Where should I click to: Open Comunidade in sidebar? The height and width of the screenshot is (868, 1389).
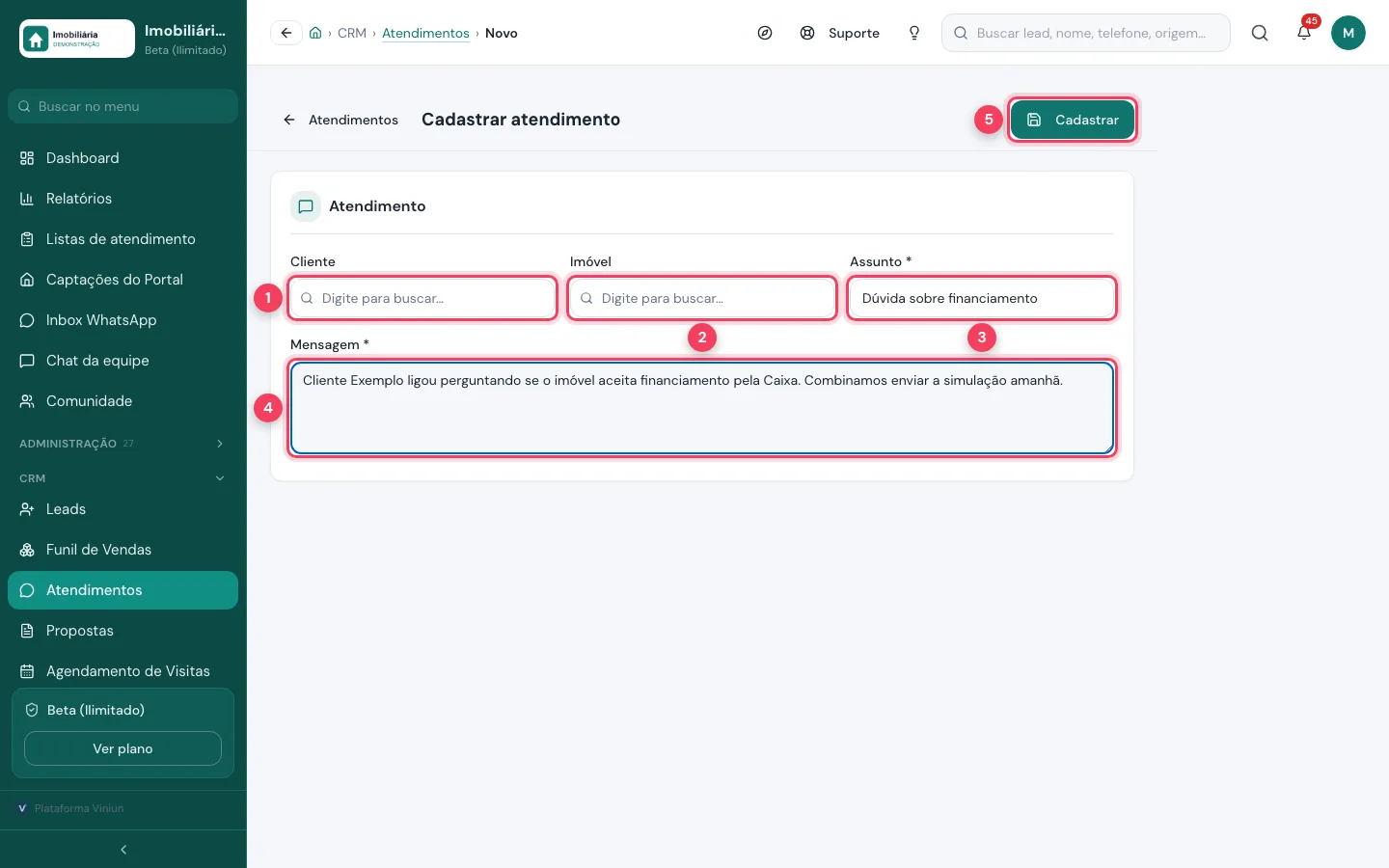click(x=123, y=401)
